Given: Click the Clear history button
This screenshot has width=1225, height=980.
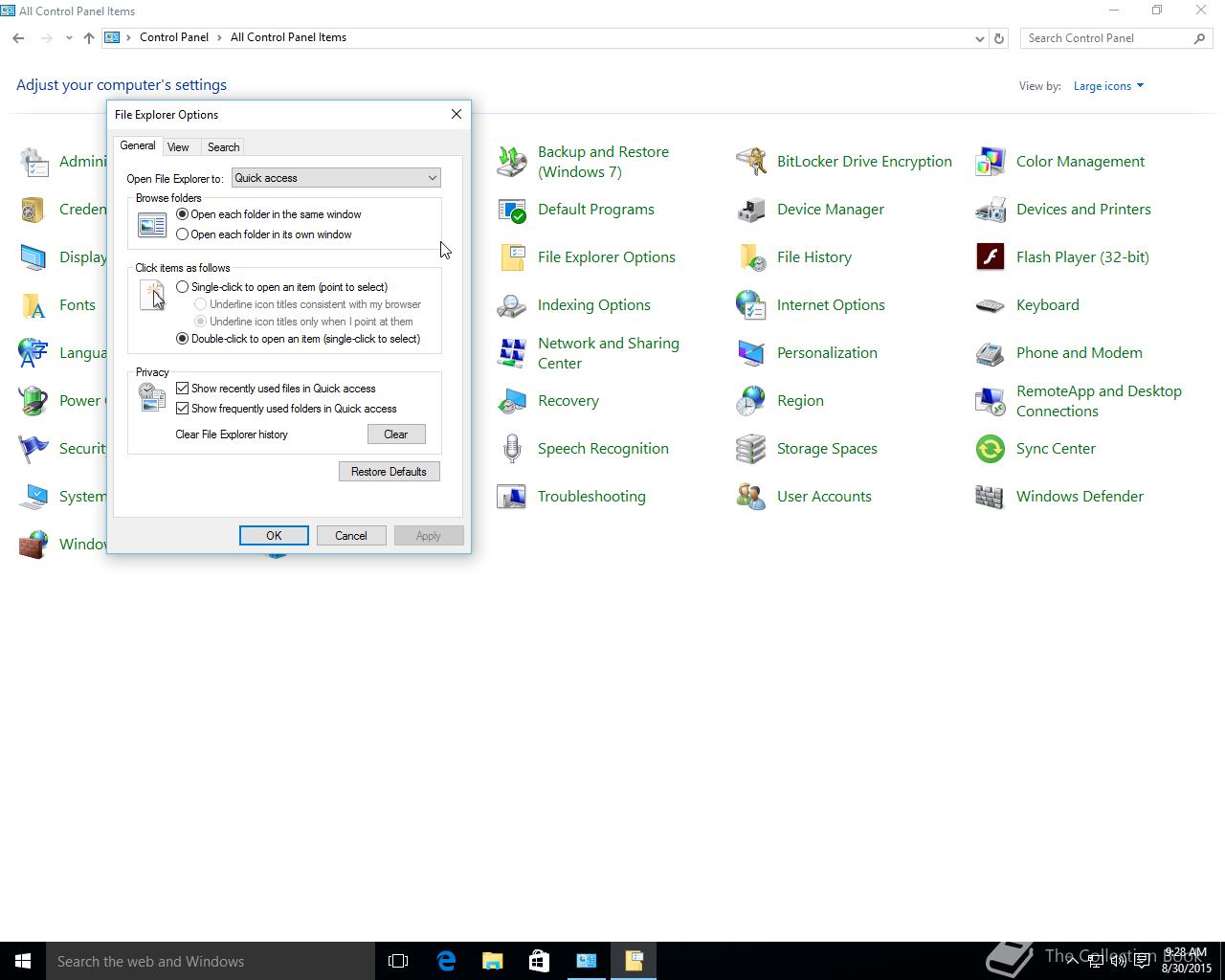Looking at the screenshot, I should coord(396,434).
